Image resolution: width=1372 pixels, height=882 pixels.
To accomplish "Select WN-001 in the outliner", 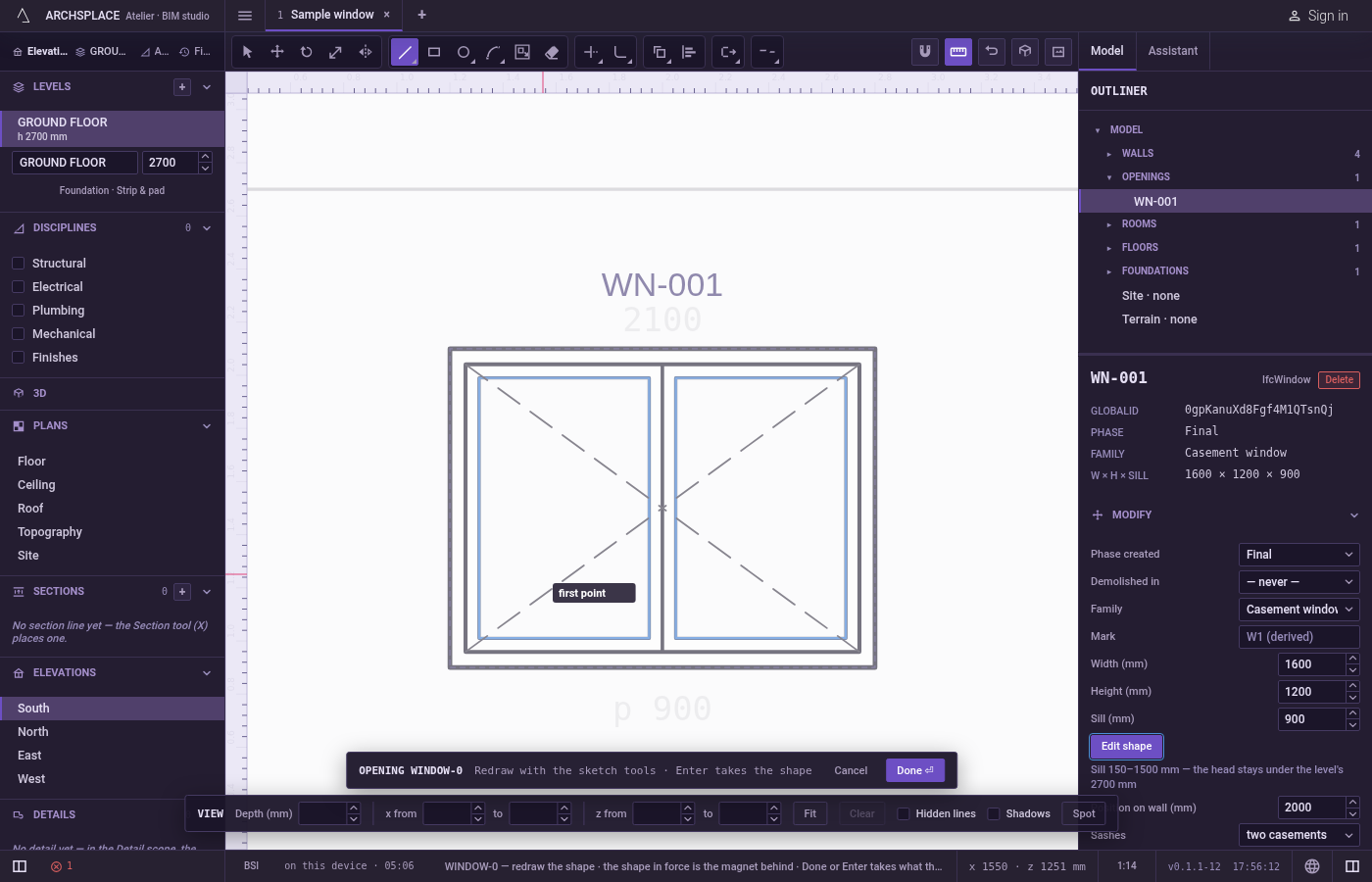I will [x=1225, y=201].
